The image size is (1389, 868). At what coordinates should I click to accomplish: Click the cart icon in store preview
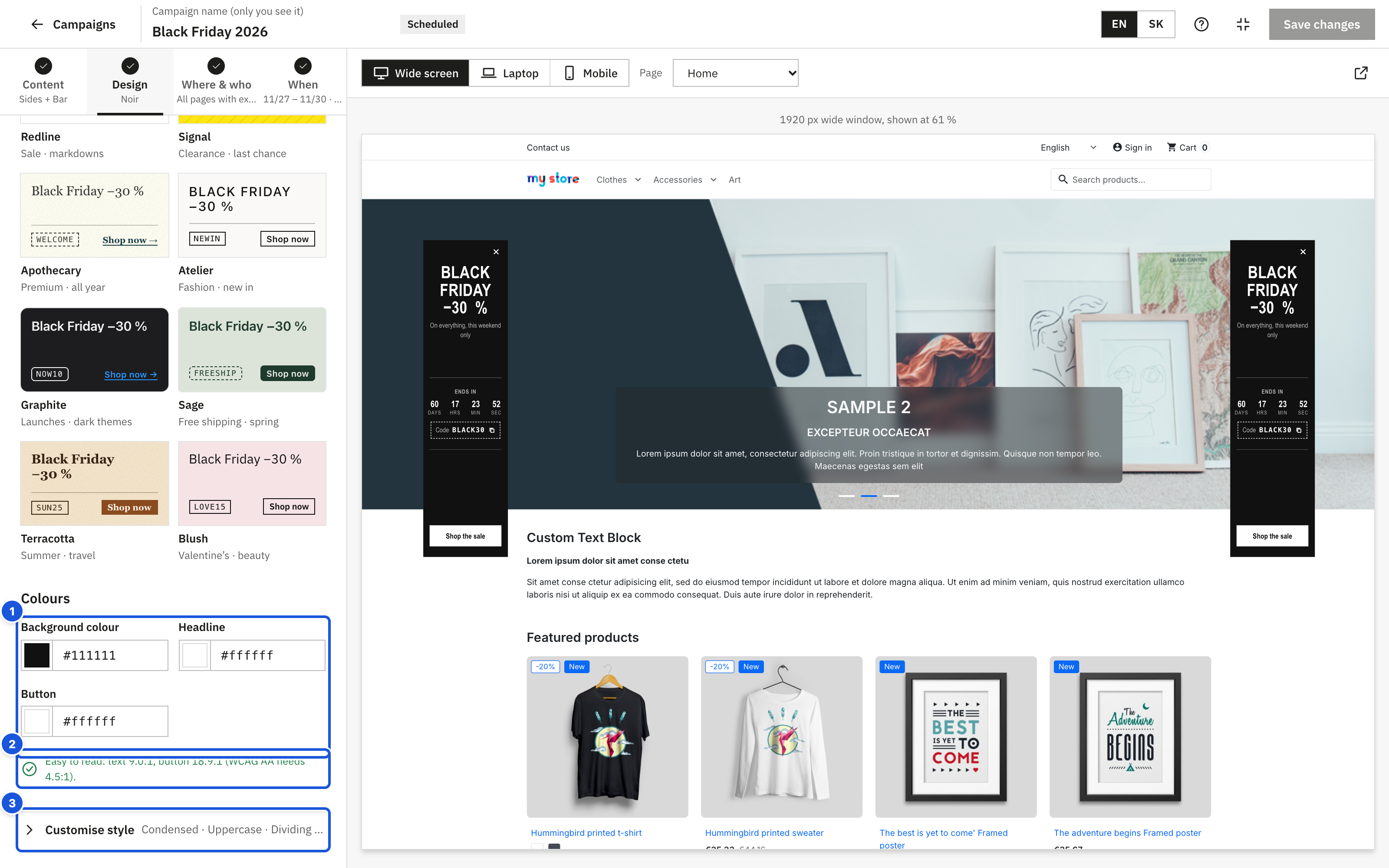[x=1172, y=147]
